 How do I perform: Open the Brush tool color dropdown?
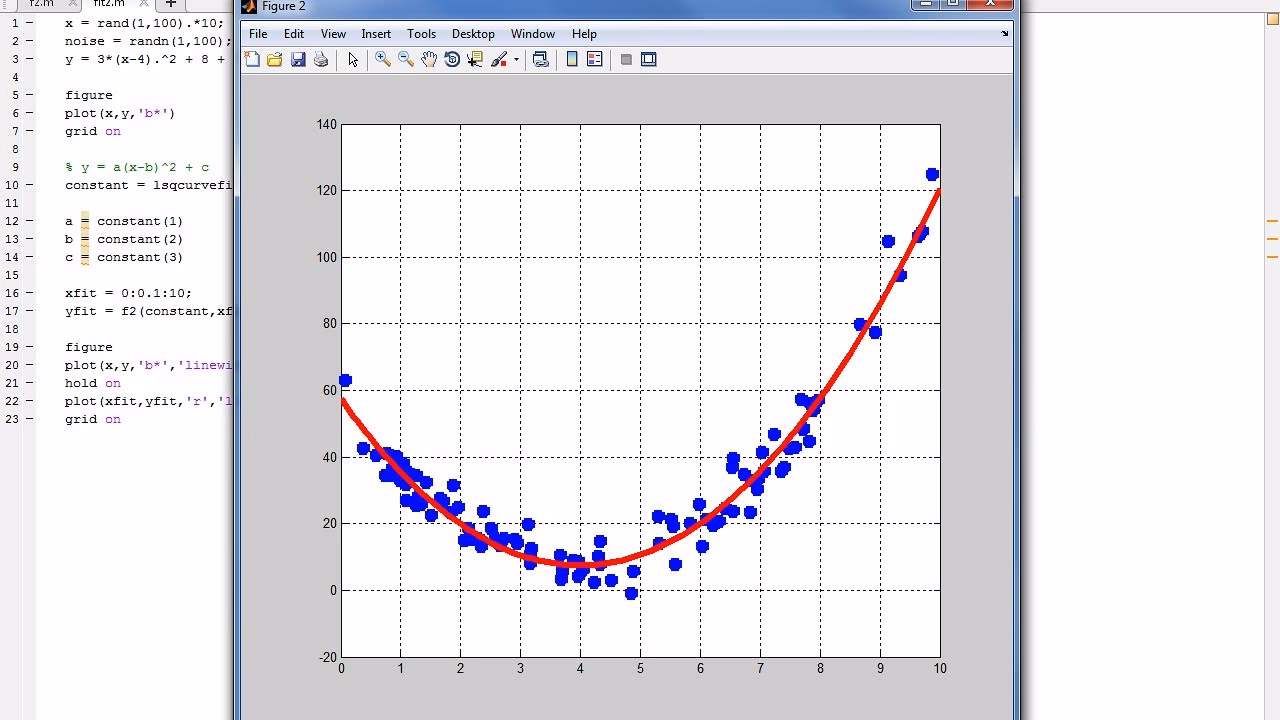click(517, 59)
